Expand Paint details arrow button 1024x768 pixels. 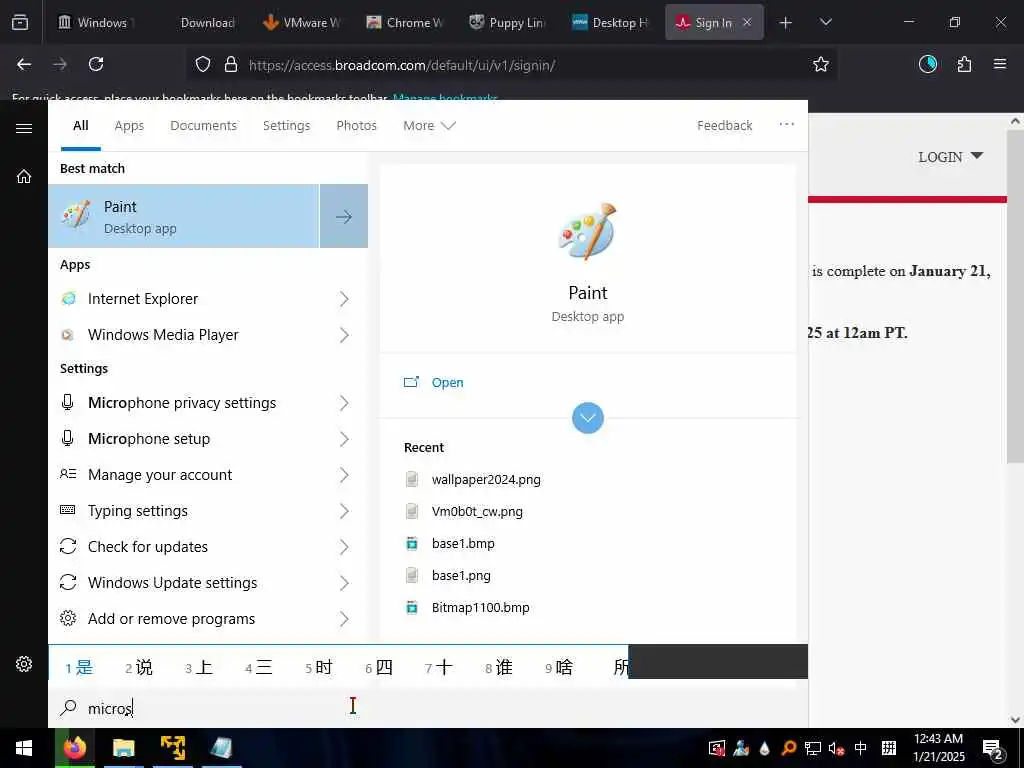coord(344,216)
